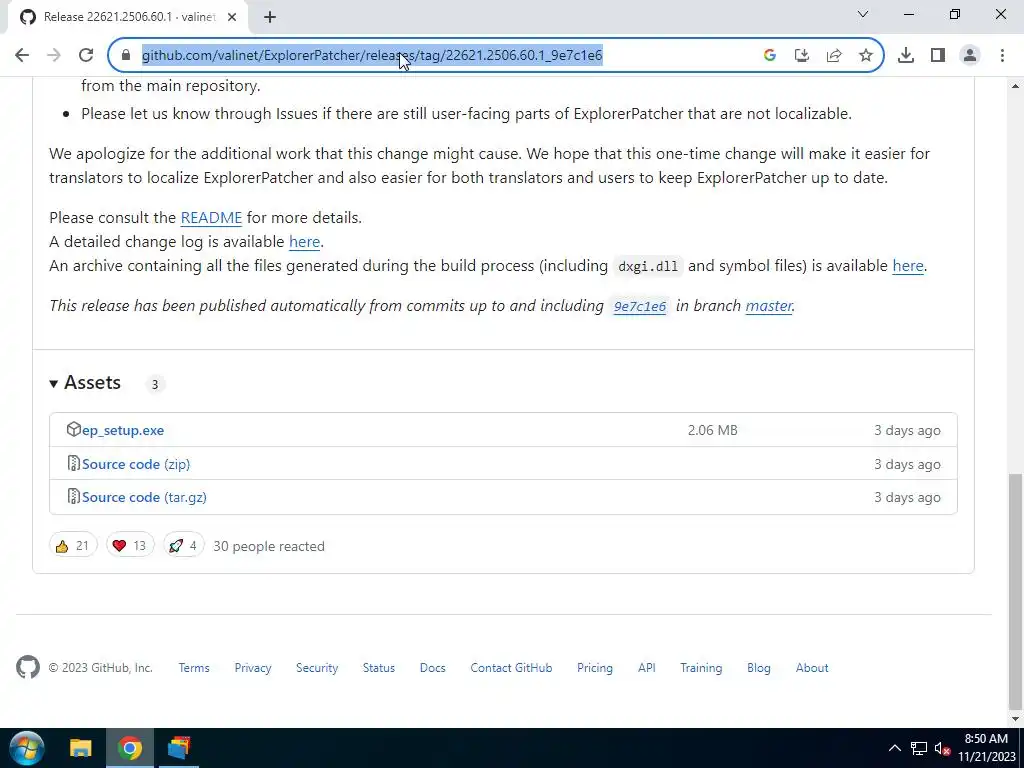Bookmark this page with the star icon
Image resolution: width=1024 pixels, height=768 pixels.
point(866,56)
